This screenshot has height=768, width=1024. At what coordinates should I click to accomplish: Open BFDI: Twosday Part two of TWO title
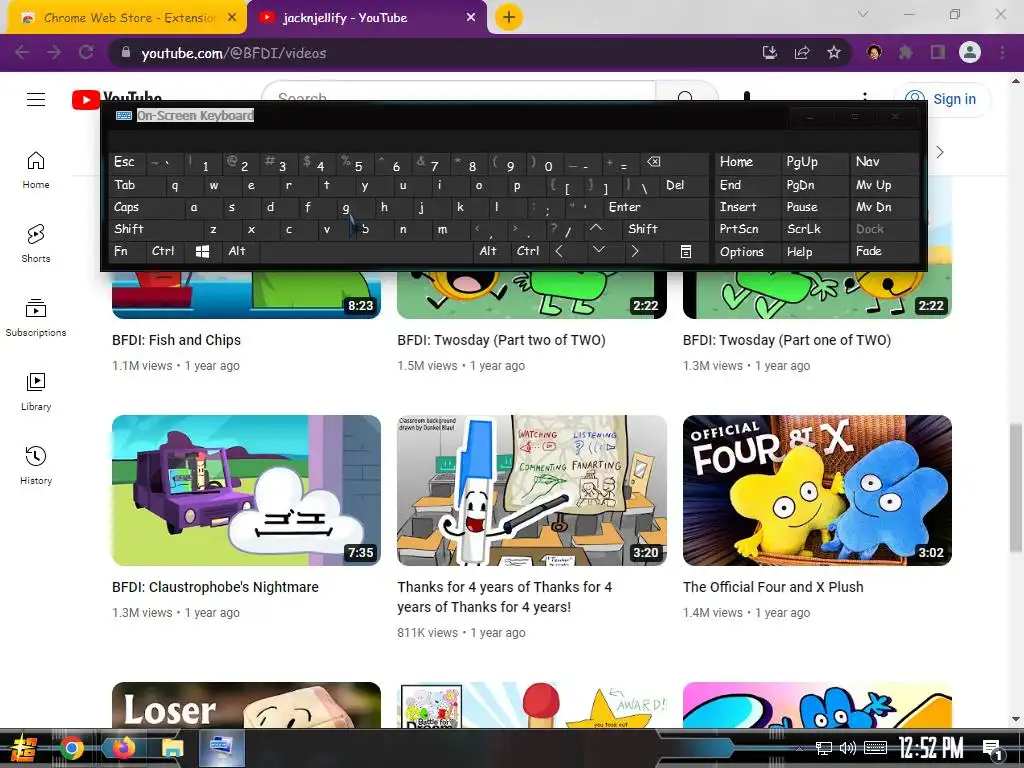[501, 340]
